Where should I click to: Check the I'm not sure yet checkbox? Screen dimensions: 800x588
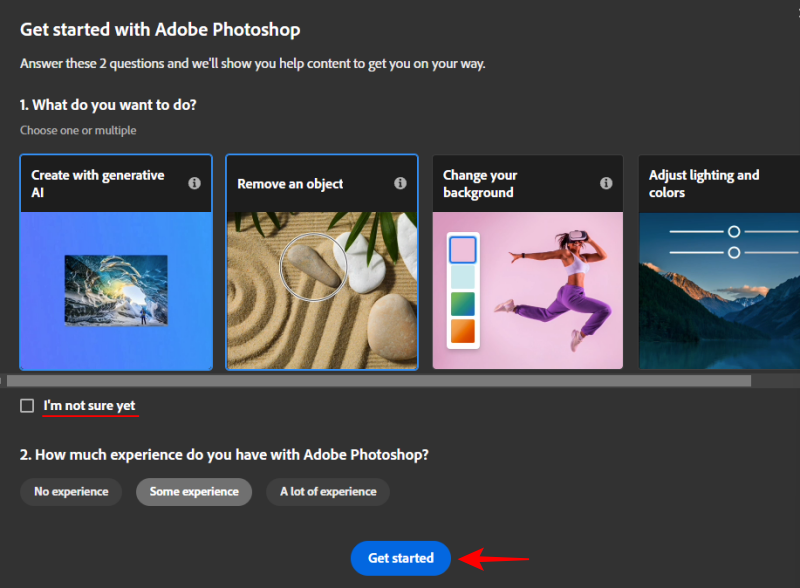(27, 406)
